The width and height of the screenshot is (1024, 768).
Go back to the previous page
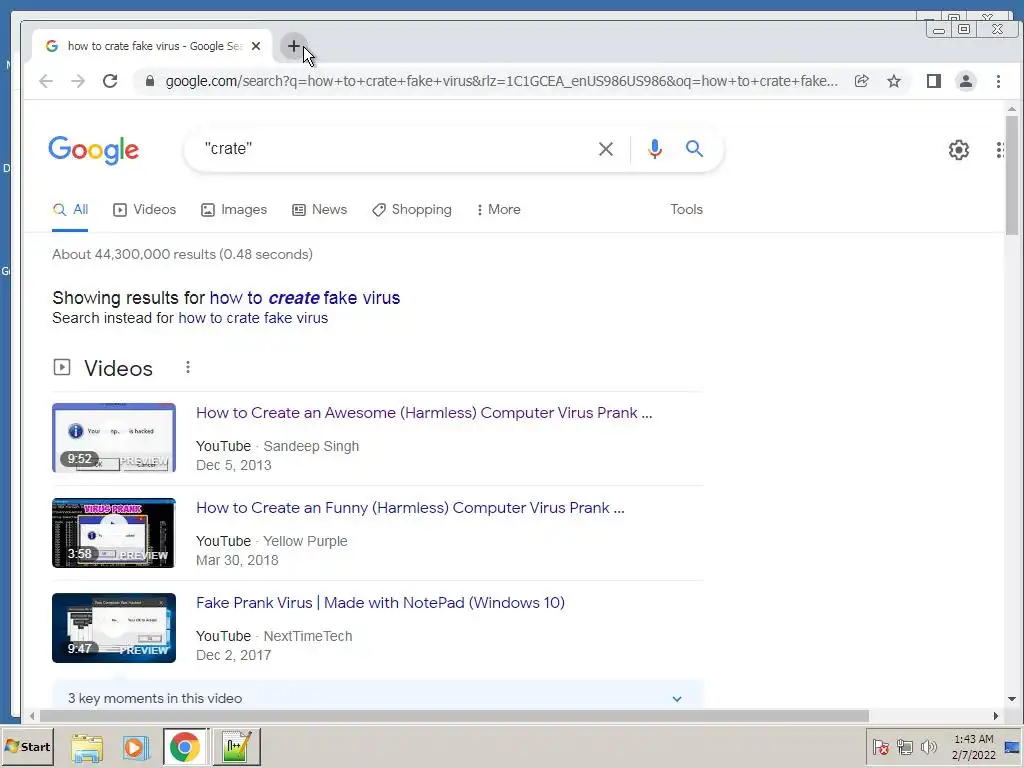pos(46,81)
